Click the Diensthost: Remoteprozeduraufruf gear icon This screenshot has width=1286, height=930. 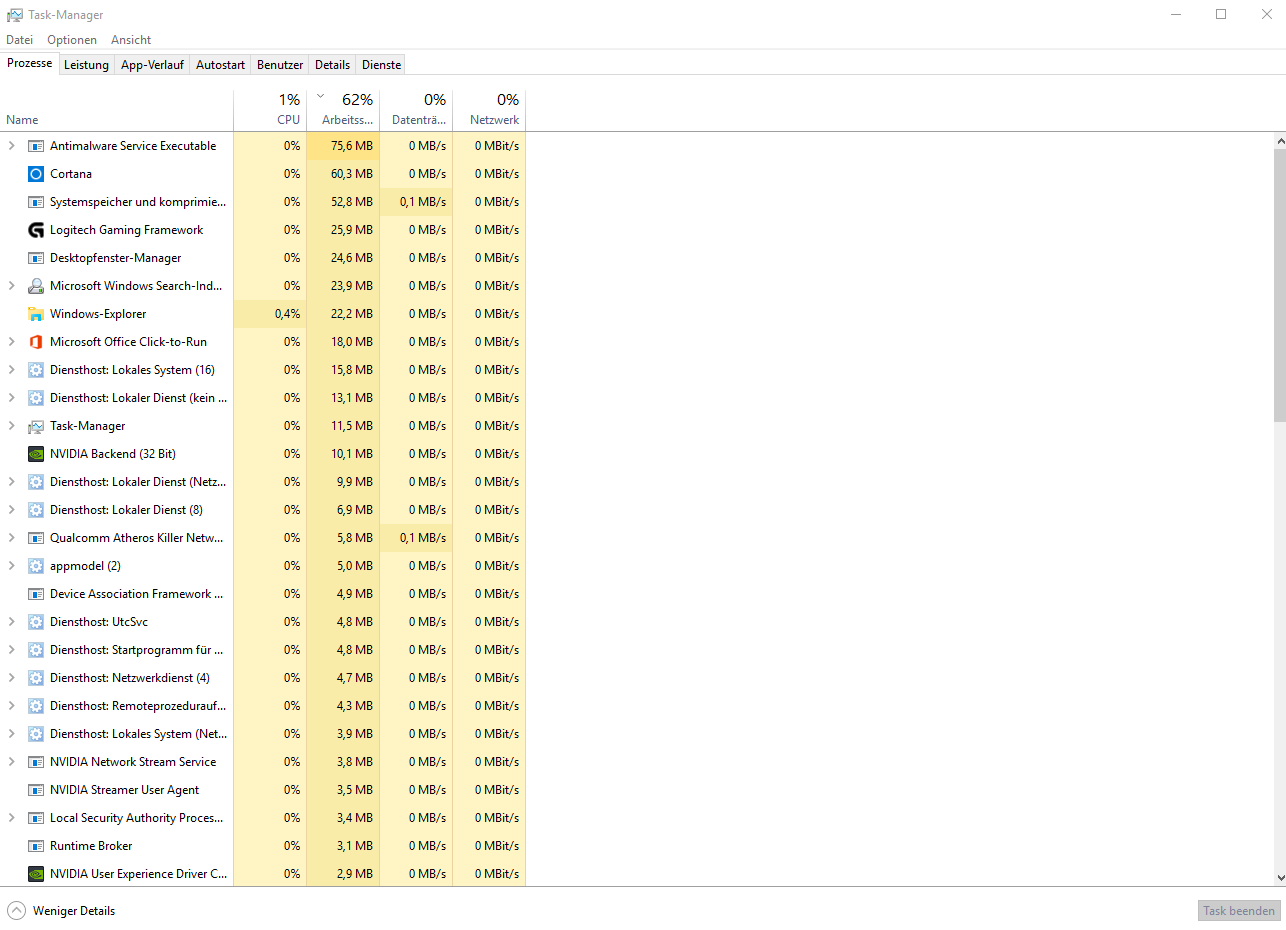tap(36, 706)
